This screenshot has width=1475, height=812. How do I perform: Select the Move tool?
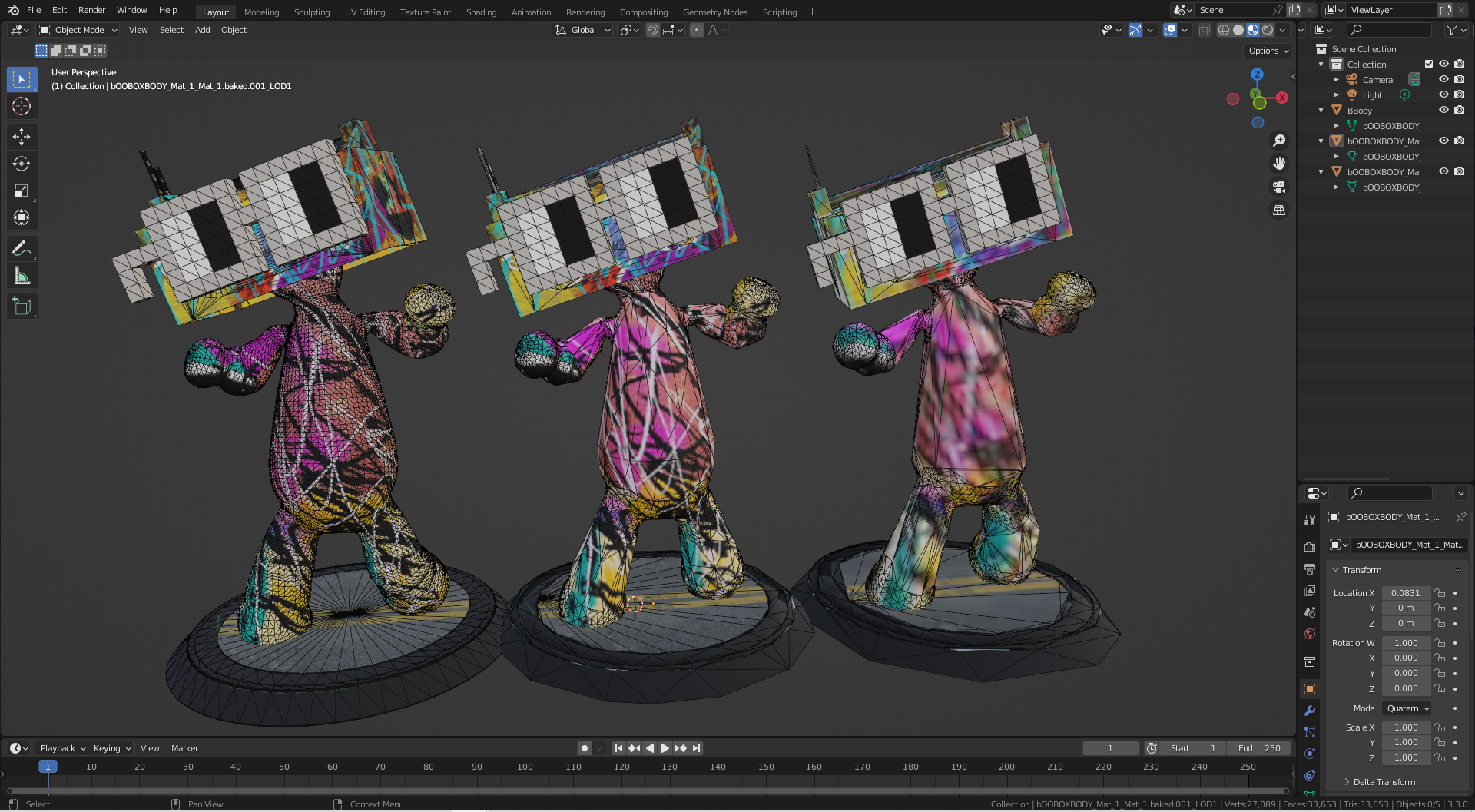tap(22, 136)
